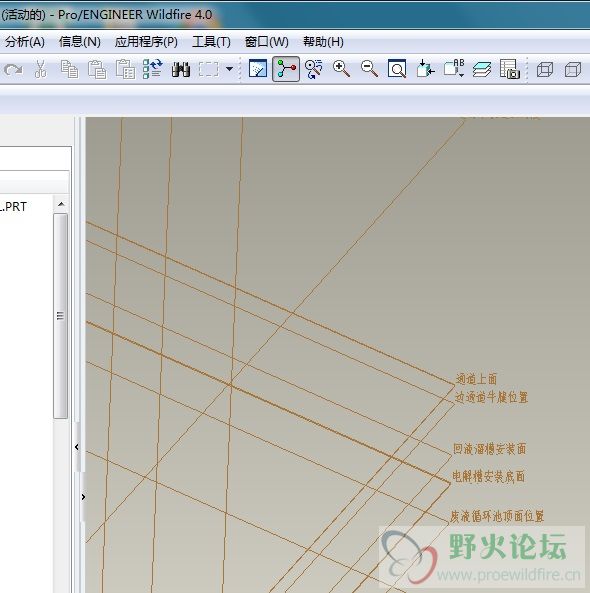Click the model tree scrollbar thumb
The height and width of the screenshot is (593, 590).
pos(60,316)
